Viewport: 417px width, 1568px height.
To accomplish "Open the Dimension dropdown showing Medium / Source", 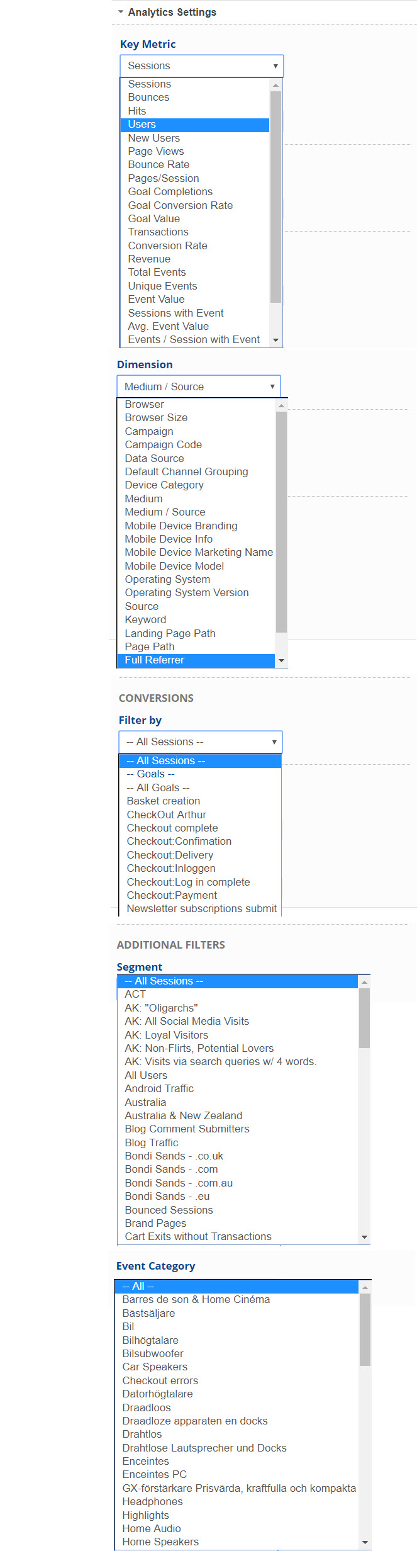I will point(198,386).
